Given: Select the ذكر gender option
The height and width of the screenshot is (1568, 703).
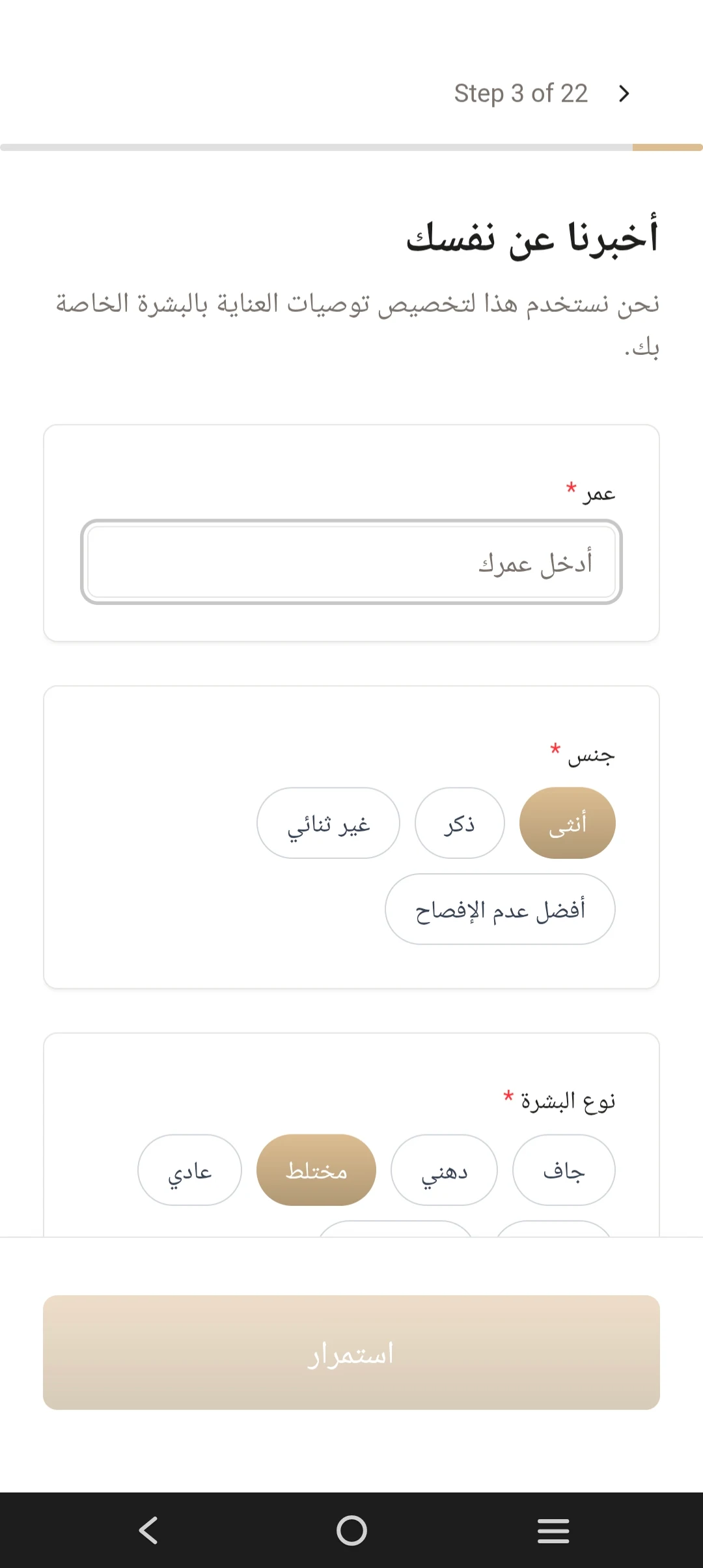Looking at the screenshot, I should pyautogui.click(x=460, y=823).
